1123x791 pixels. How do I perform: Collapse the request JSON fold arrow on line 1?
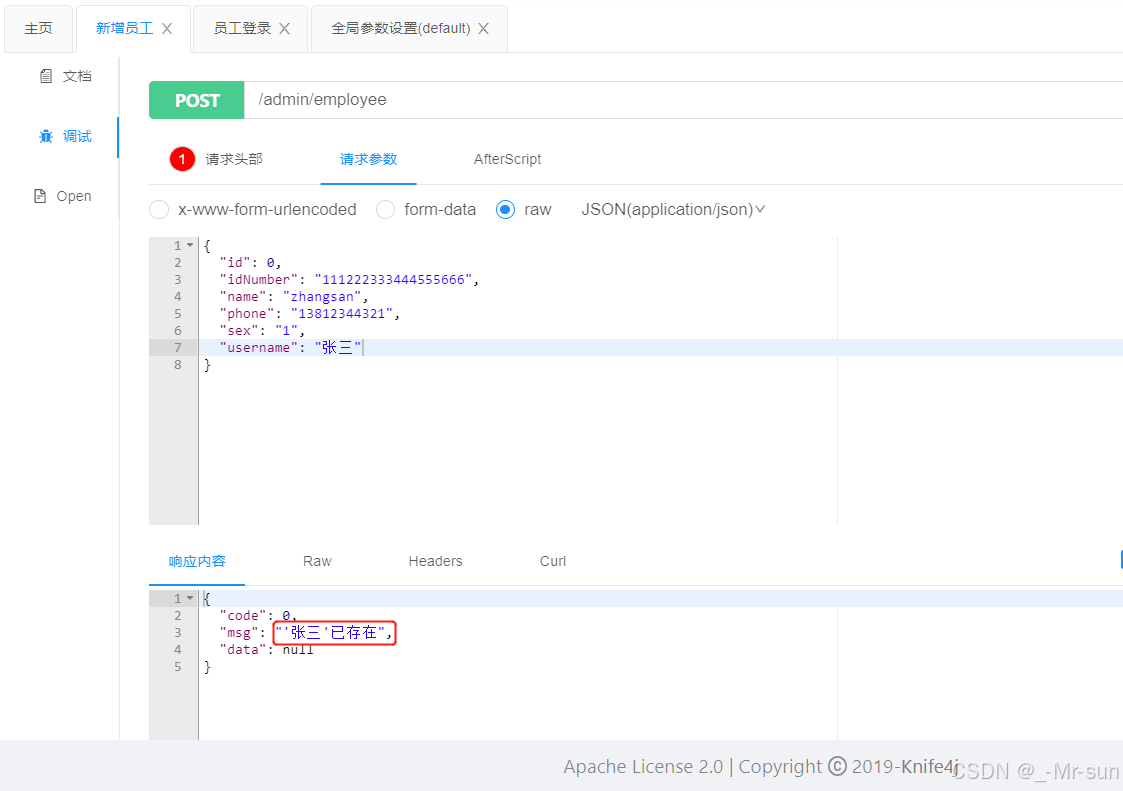(190, 245)
